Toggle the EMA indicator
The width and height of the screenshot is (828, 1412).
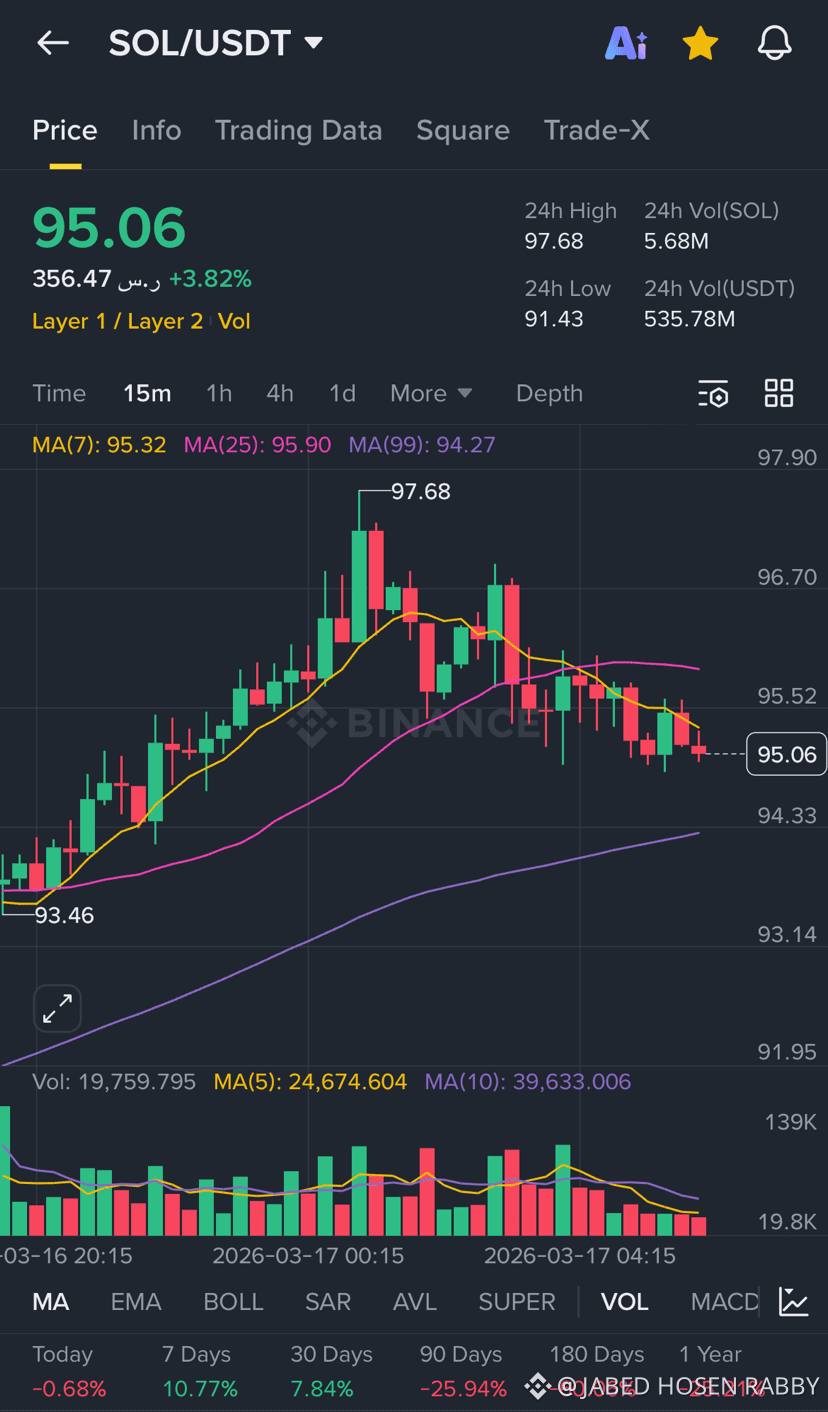(x=136, y=1301)
